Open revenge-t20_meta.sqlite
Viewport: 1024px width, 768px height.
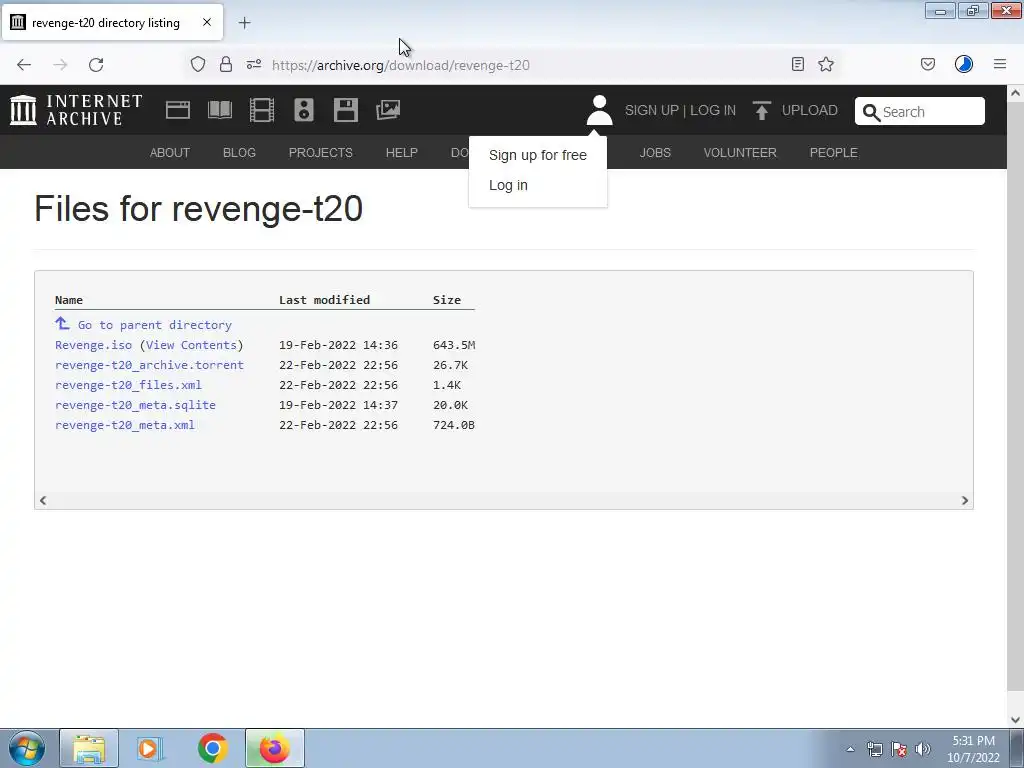point(135,405)
